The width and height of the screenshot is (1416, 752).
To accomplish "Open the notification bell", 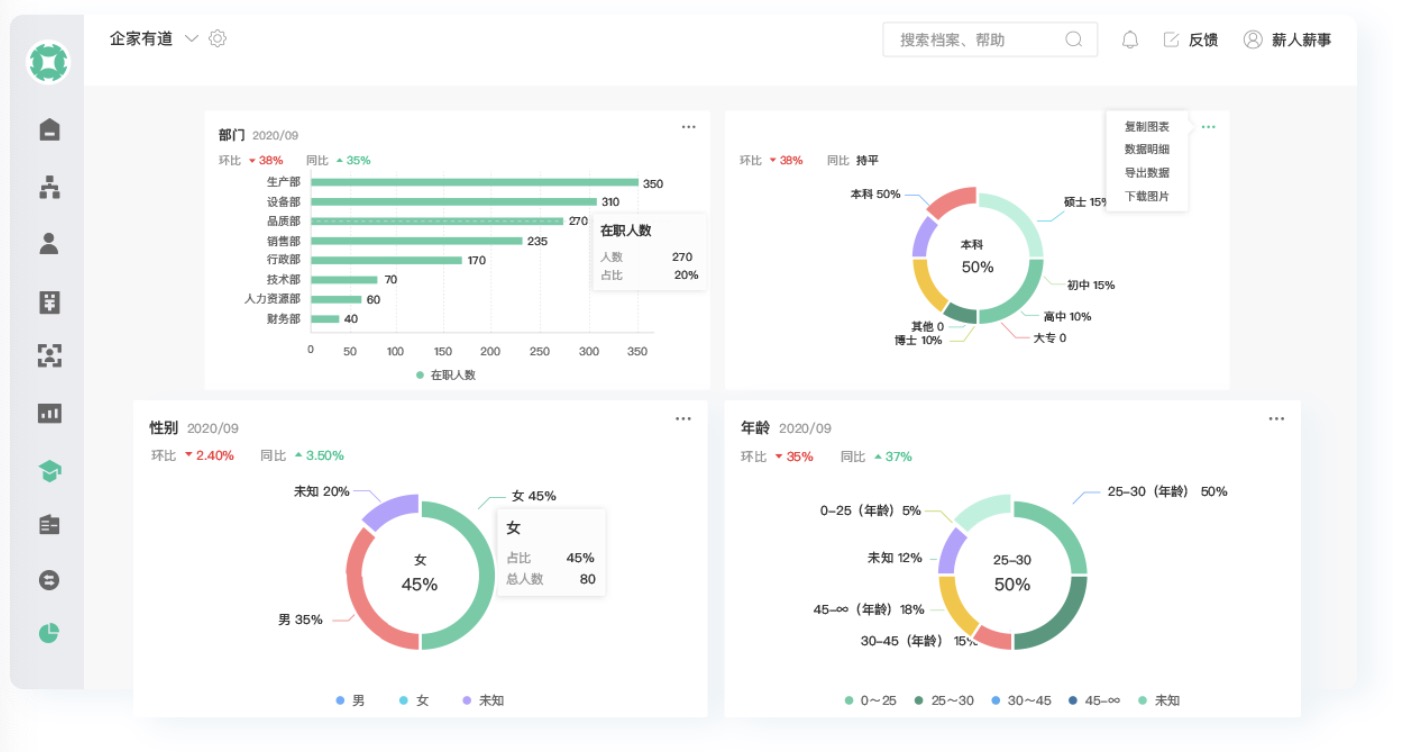I will [1130, 39].
